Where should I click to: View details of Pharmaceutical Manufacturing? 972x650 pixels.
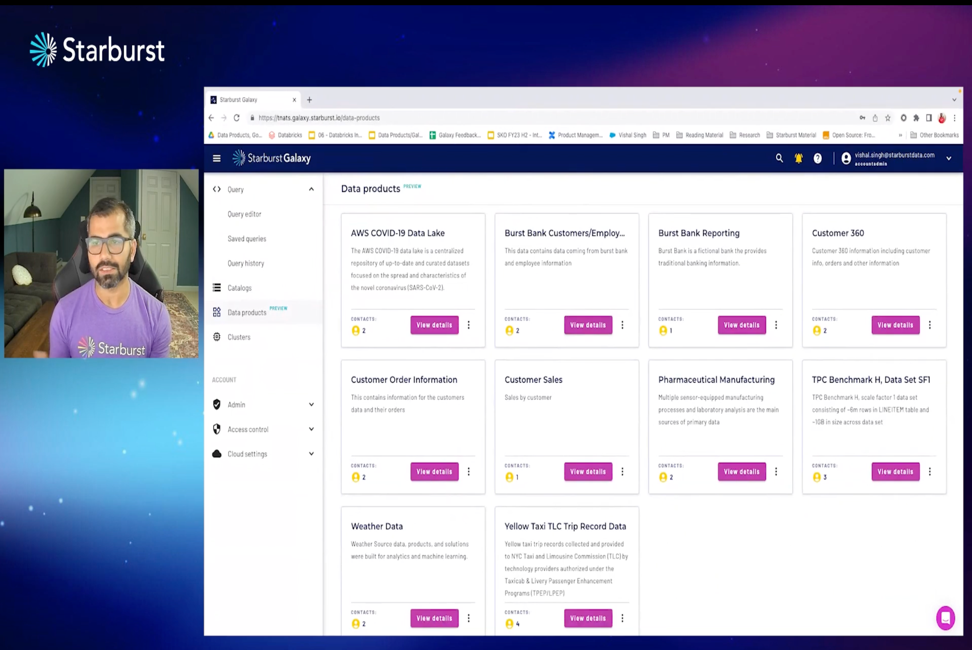pos(741,472)
